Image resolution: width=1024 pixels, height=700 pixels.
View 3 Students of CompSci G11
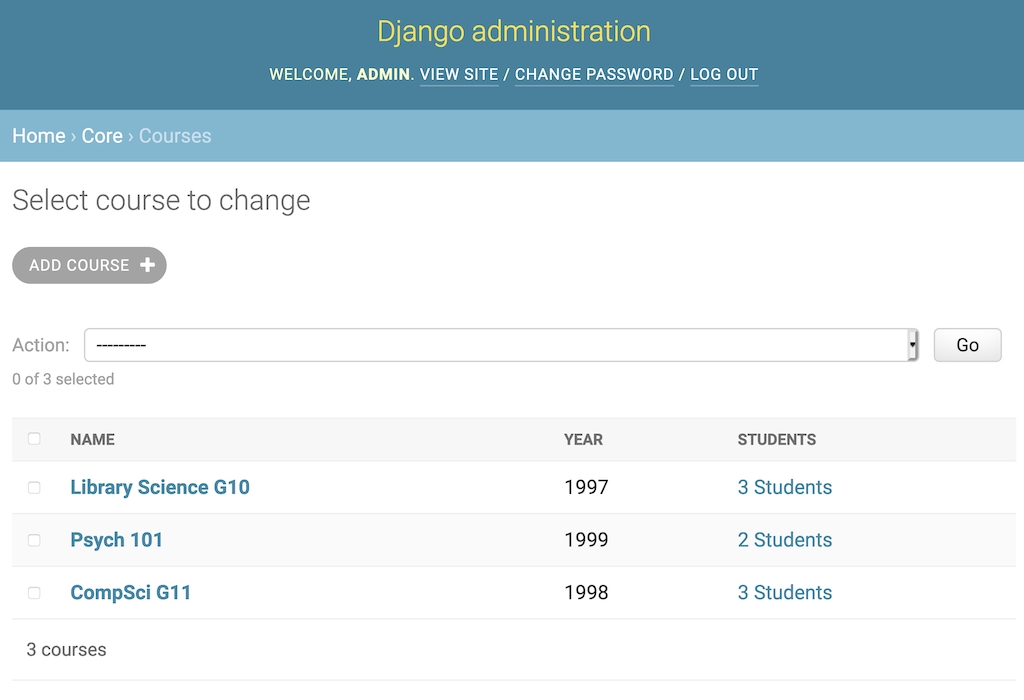point(784,593)
